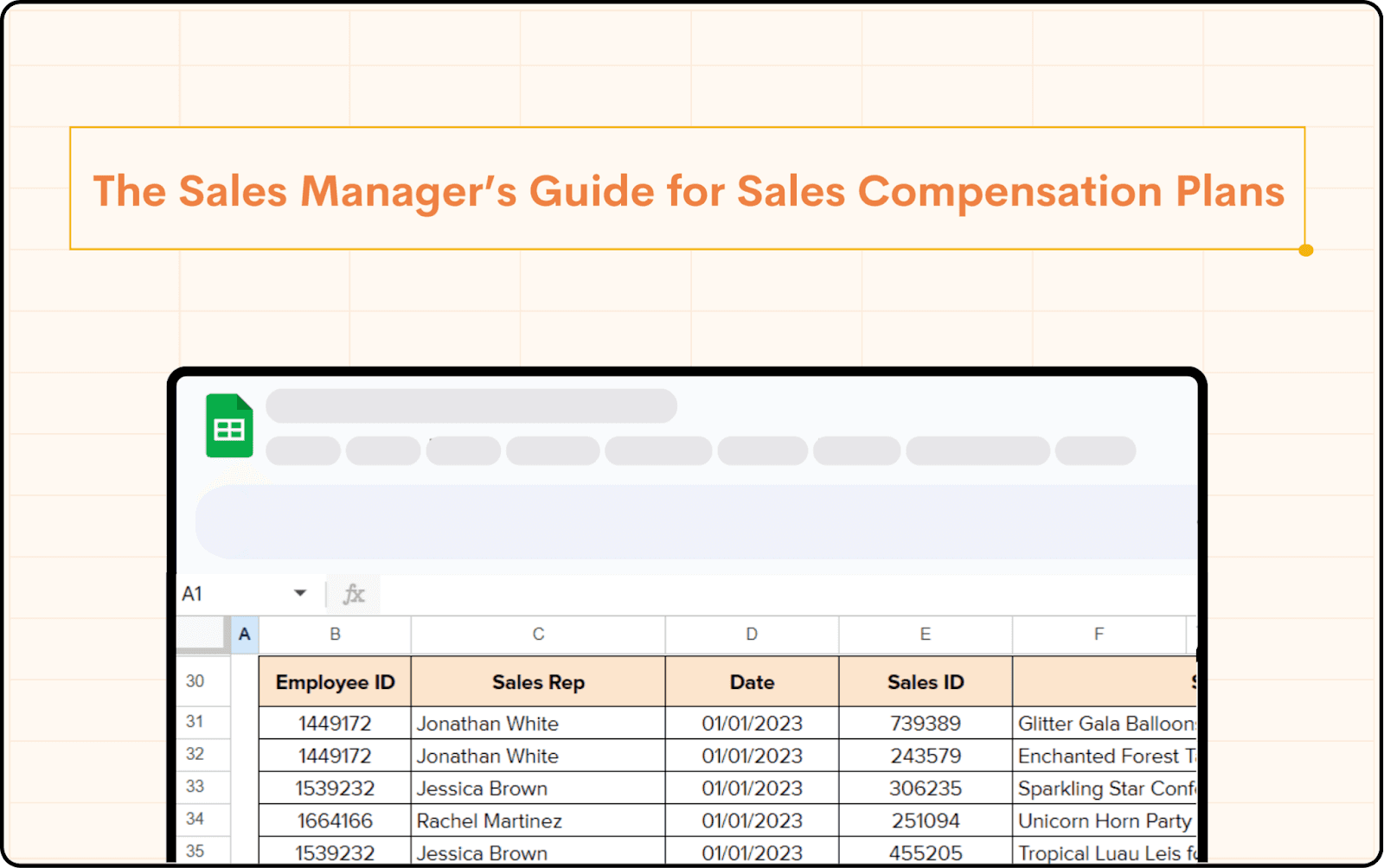Click the Sales Compensation Plans guide title

tap(689, 190)
